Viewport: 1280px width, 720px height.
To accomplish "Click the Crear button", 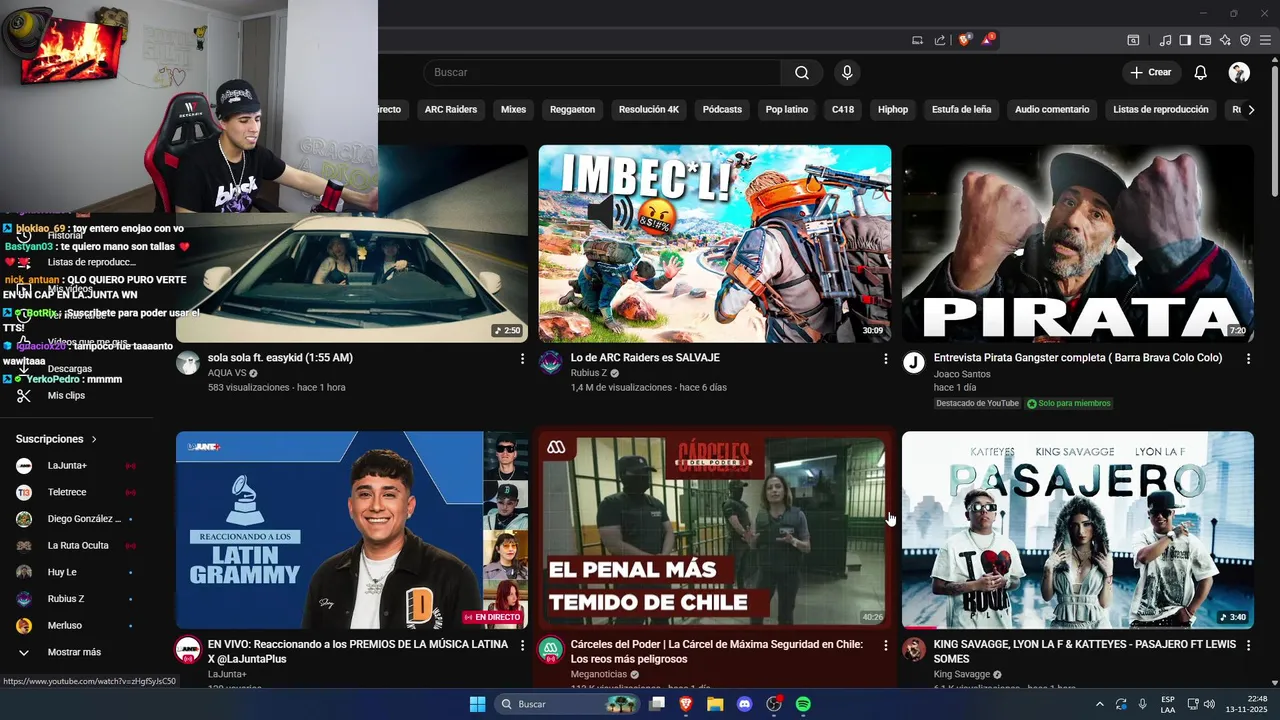I will [x=1150, y=72].
